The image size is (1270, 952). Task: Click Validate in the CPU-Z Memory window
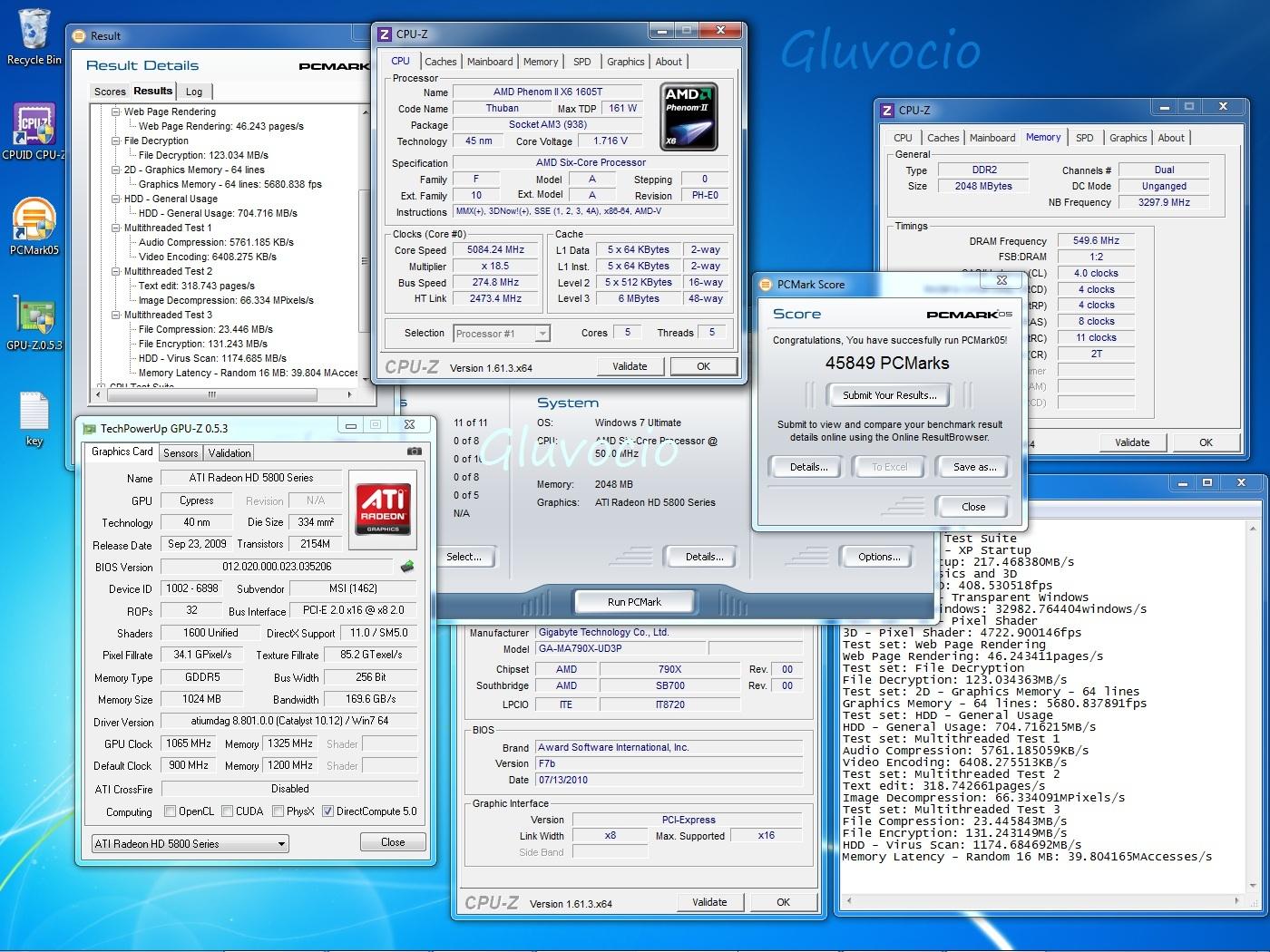[1132, 442]
